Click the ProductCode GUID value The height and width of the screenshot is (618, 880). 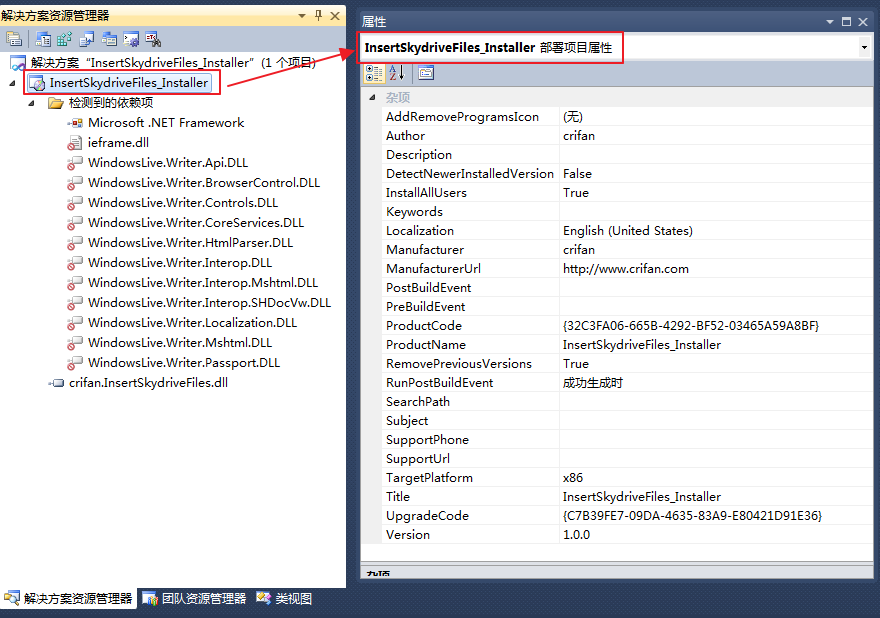[x=690, y=326]
